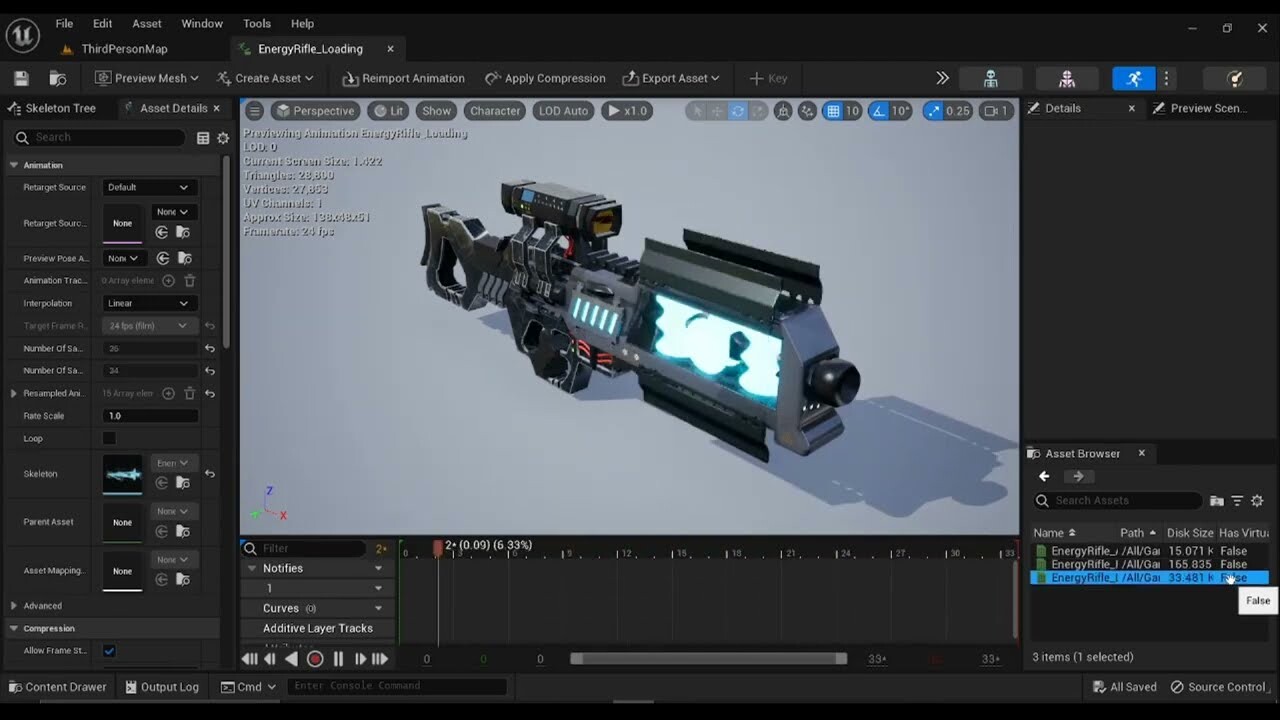Open the Asset Browser settings gear
This screenshot has width=1280, height=720.
(x=1257, y=501)
